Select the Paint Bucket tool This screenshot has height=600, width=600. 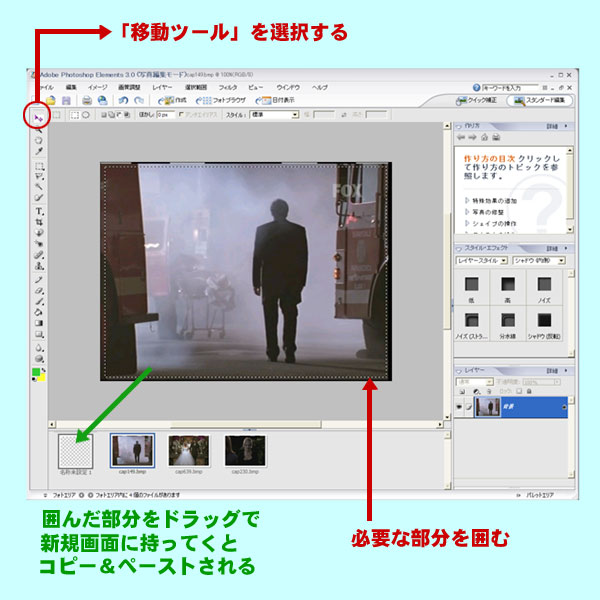click(x=39, y=312)
